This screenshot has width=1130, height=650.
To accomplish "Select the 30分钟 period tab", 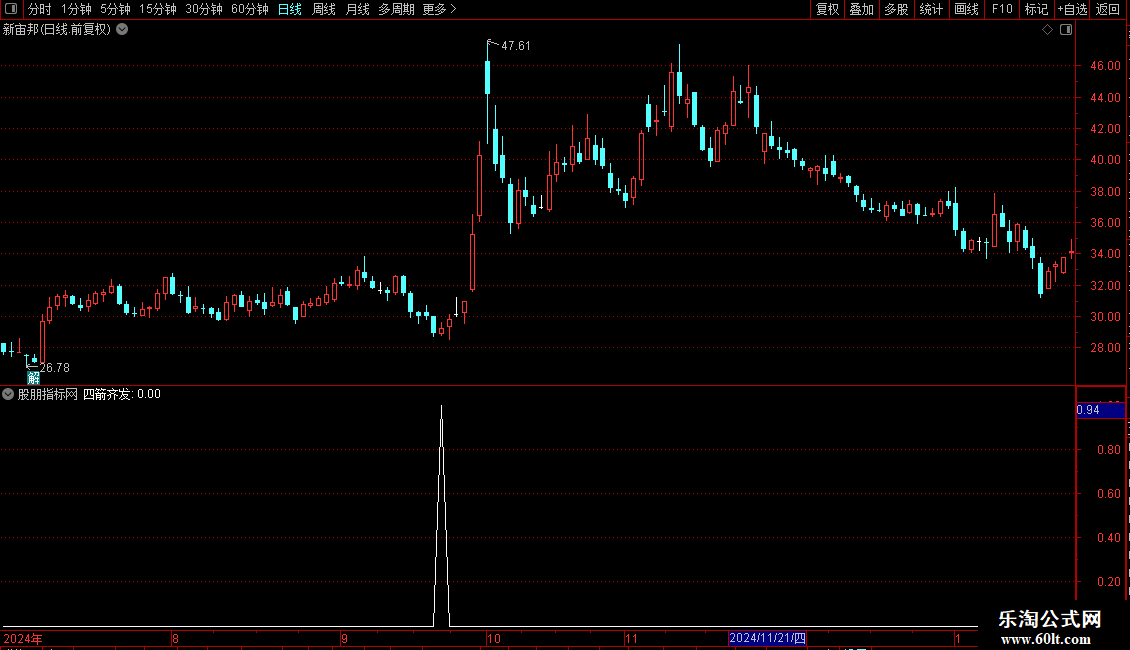I will pos(204,9).
